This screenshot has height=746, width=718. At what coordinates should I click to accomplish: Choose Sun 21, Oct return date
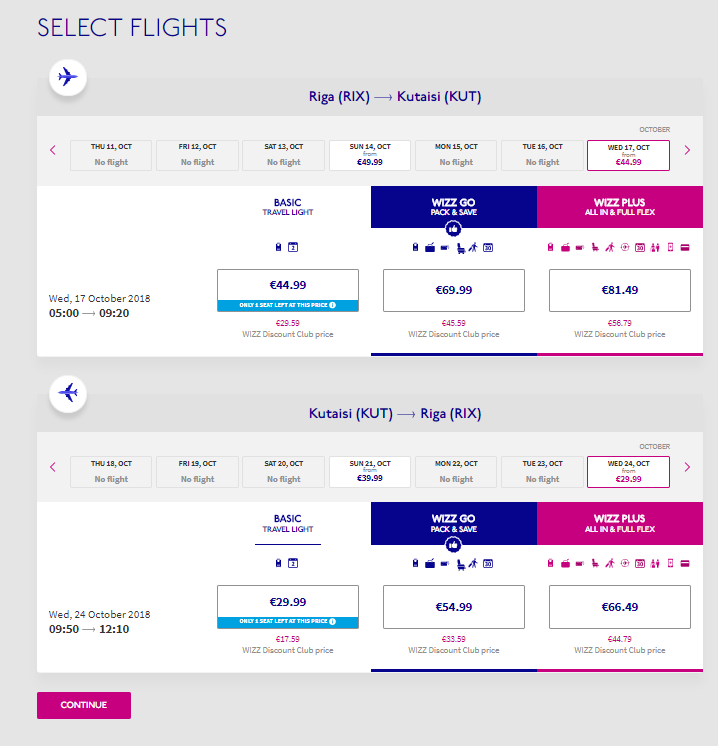370,472
